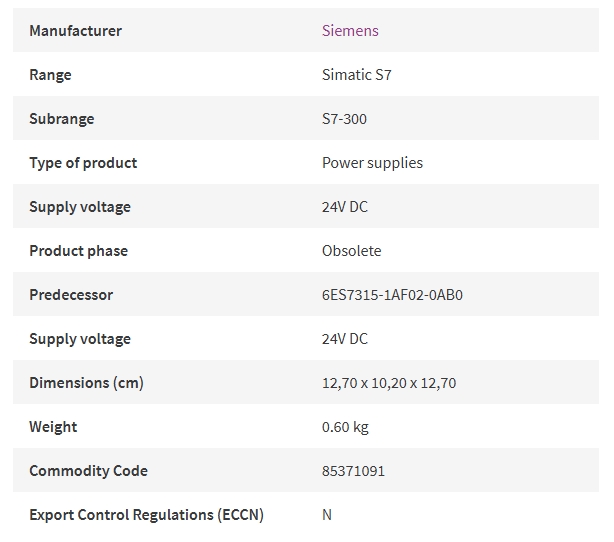
Task: Click the Export Control Regulations (ECCN) label
Action: coord(146,515)
